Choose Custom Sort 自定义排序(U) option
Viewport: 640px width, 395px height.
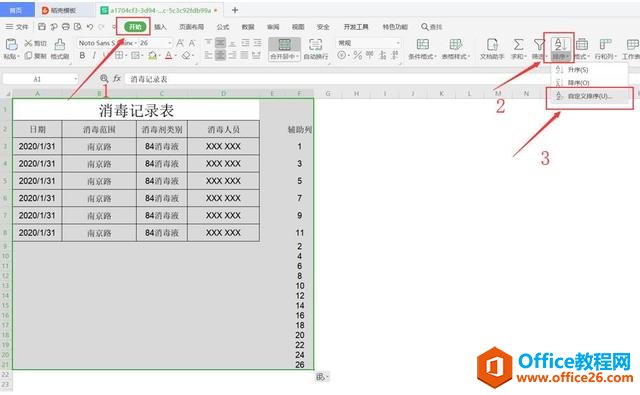tap(589, 97)
